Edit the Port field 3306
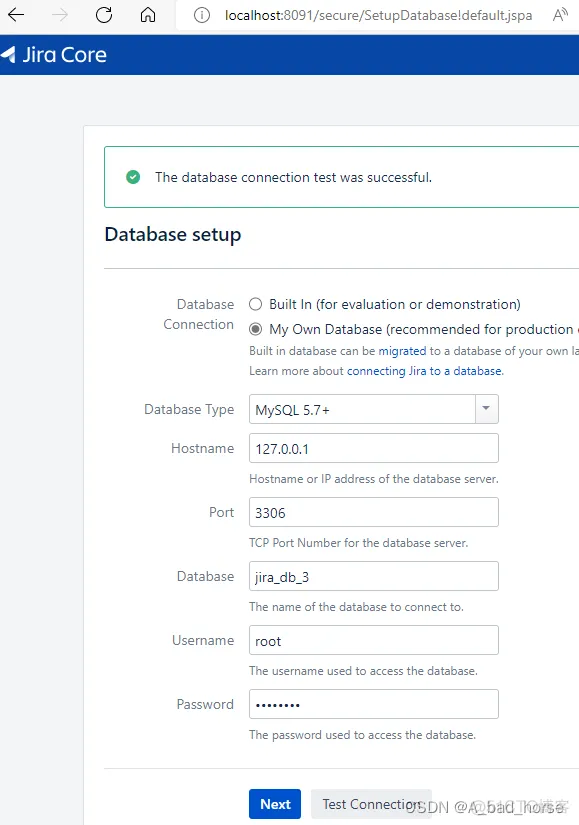This screenshot has width=579, height=825. point(374,512)
